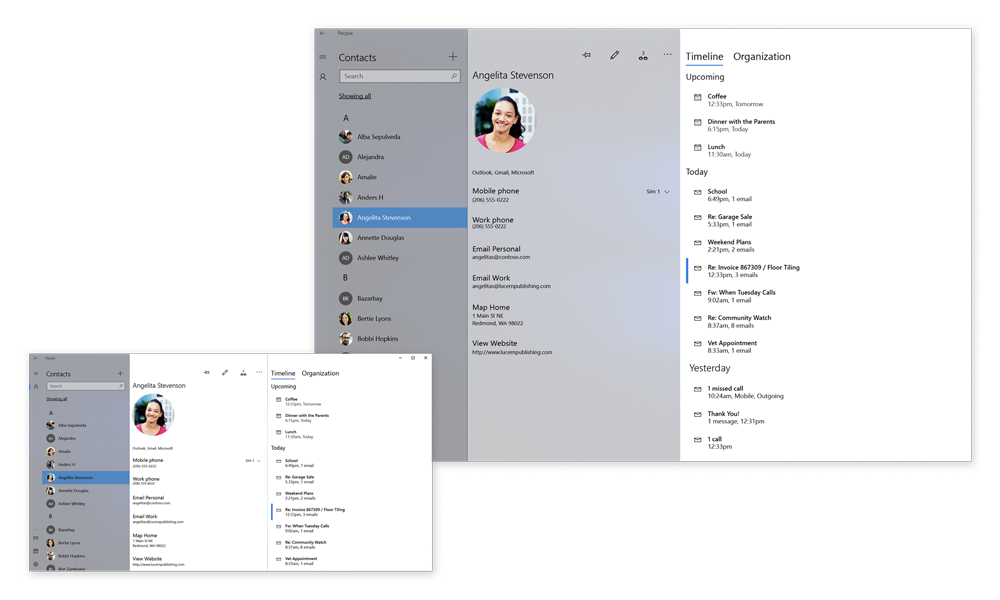Select the Timeline tab in large window
Image resolution: width=1000 pixels, height=600 pixels.
pos(704,56)
